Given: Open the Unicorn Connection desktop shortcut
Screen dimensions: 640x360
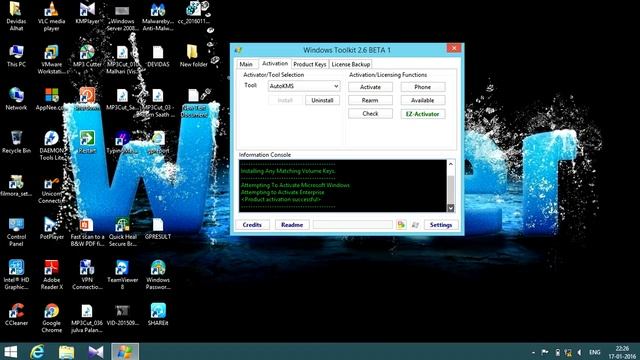Looking at the screenshot, I should click(51, 189).
